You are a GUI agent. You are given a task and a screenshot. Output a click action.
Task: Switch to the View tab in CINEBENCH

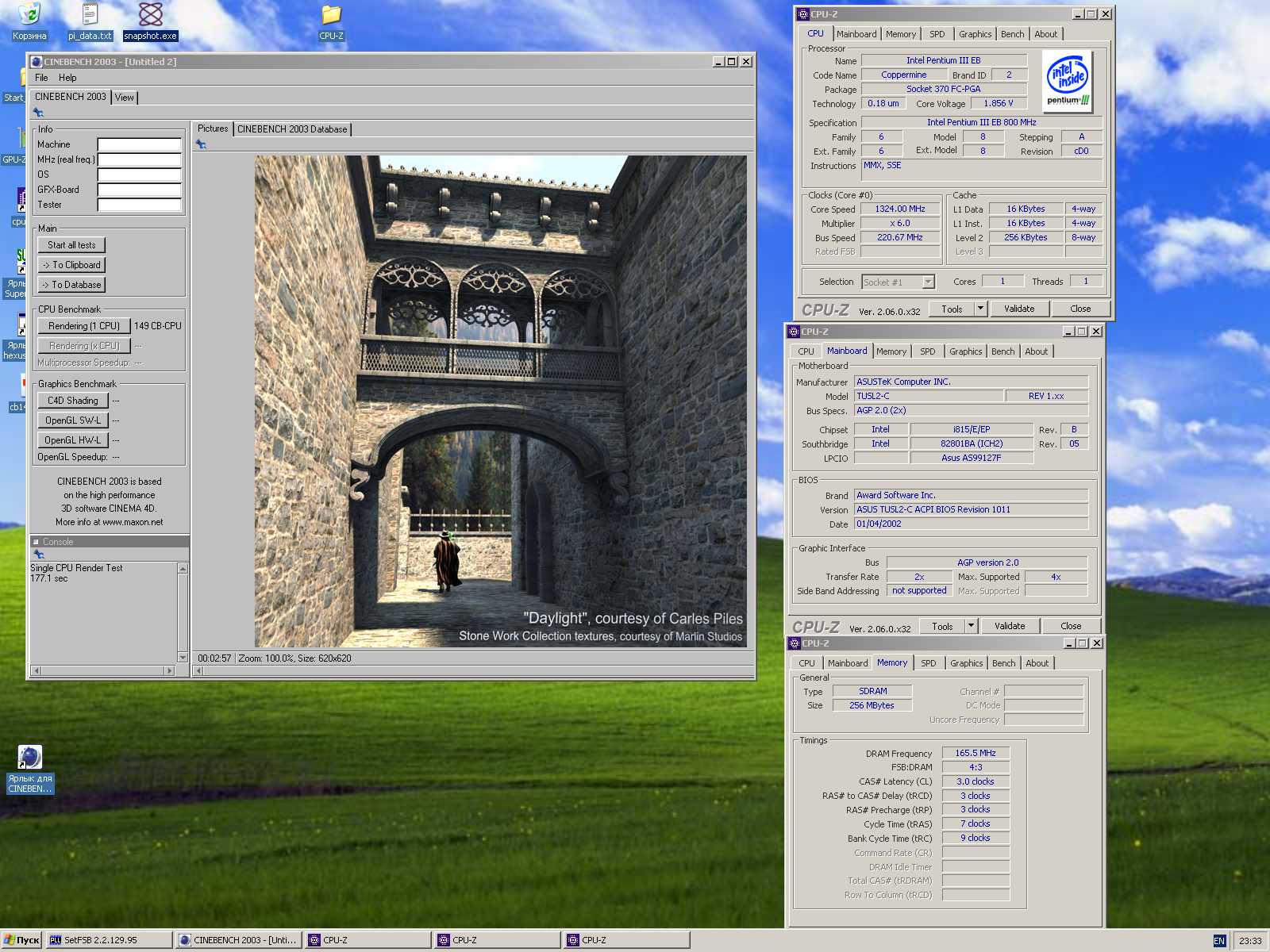tap(125, 98)
